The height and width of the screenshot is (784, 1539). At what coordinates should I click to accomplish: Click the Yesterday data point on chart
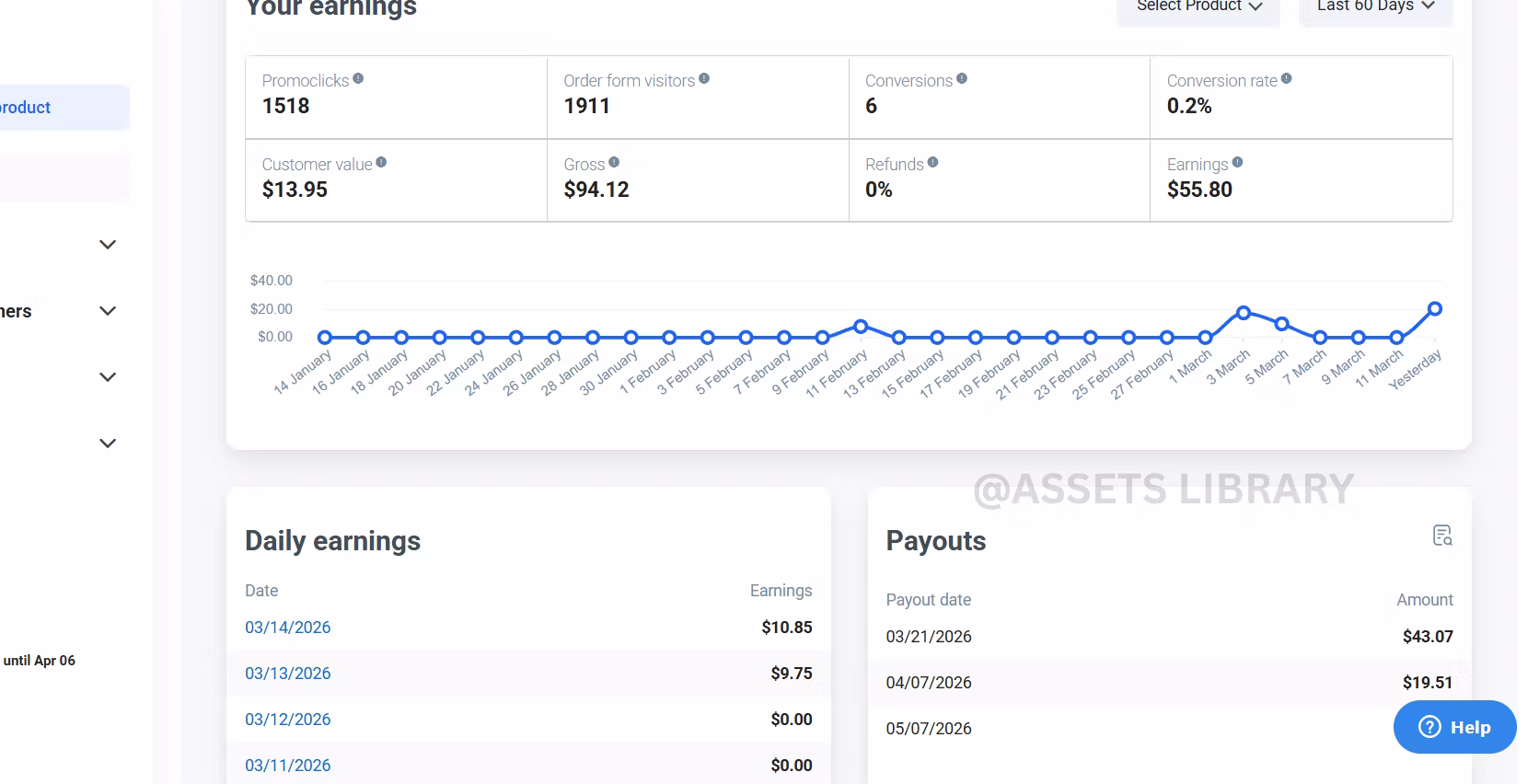1435,309
